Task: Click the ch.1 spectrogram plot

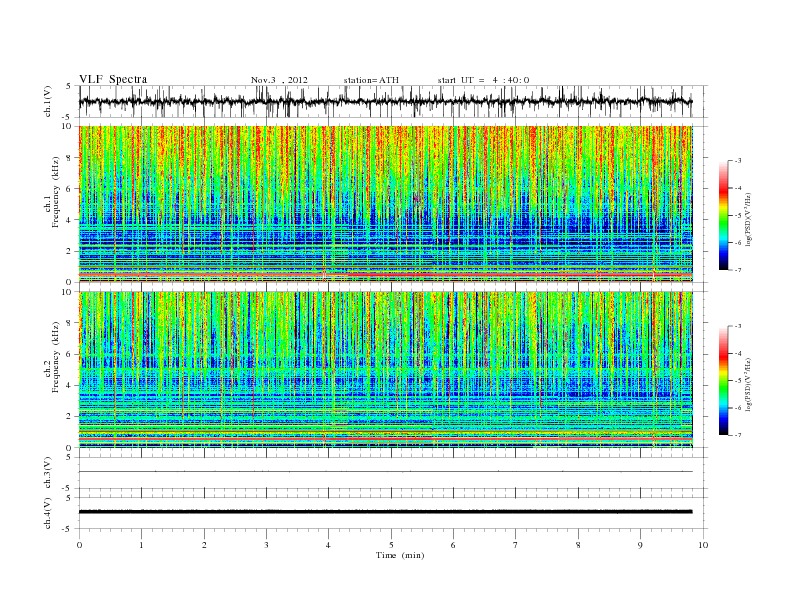Action: pos(385,204)
